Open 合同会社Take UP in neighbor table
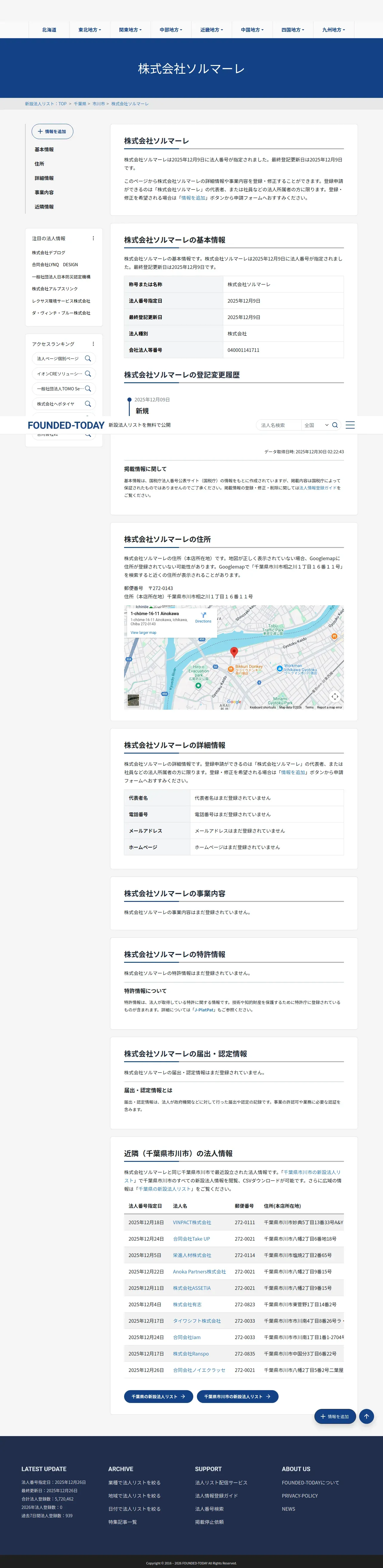383x1568 pixels. pyautogui.click(x=191, y=1239)
